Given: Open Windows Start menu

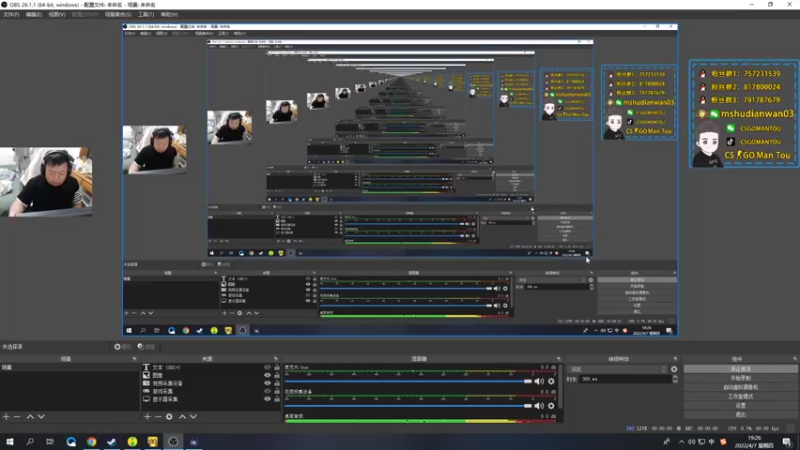Looking at the screenshot, I should click(10, 442).
